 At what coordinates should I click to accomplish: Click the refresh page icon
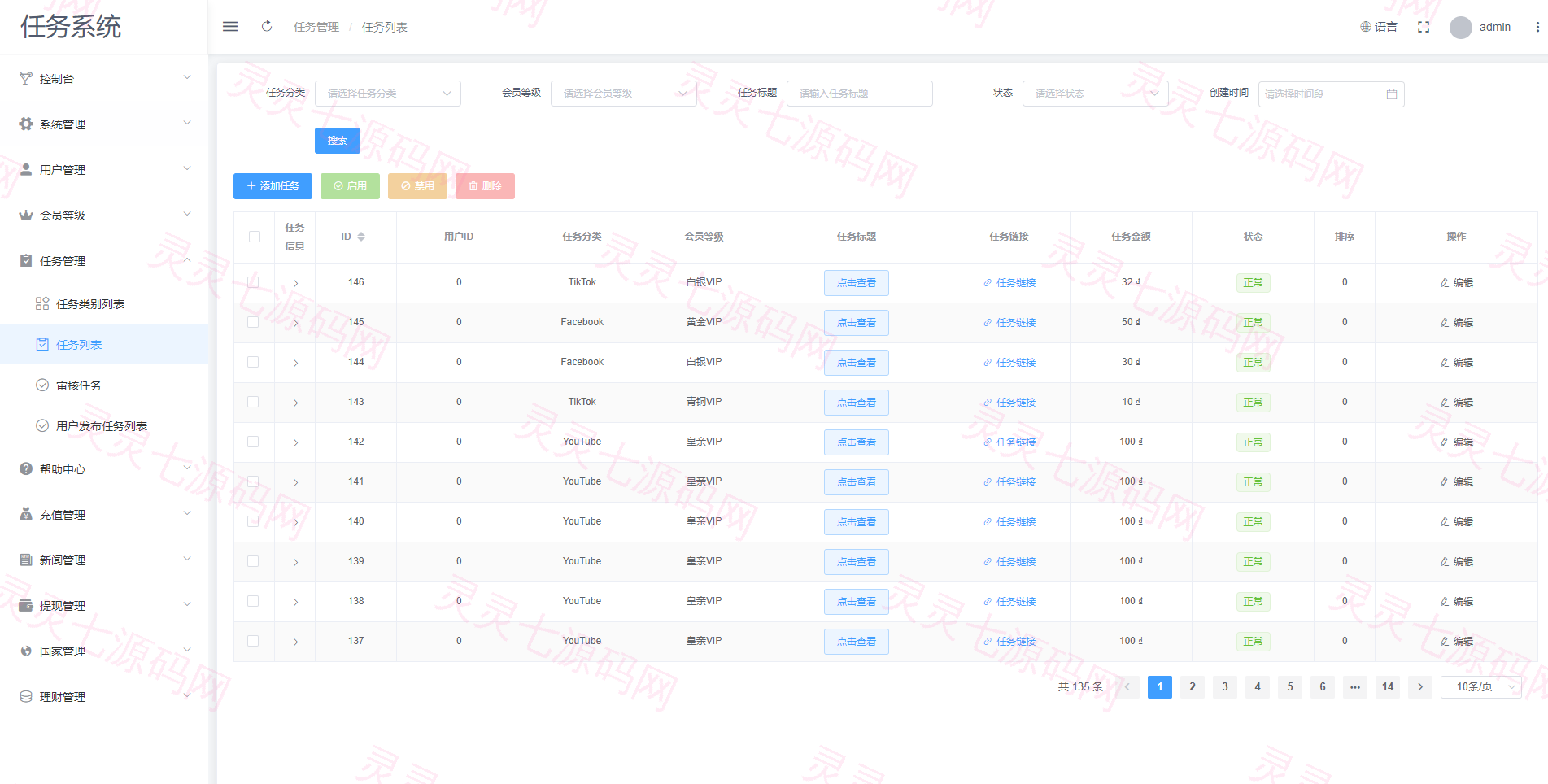[x=267, y=27]
